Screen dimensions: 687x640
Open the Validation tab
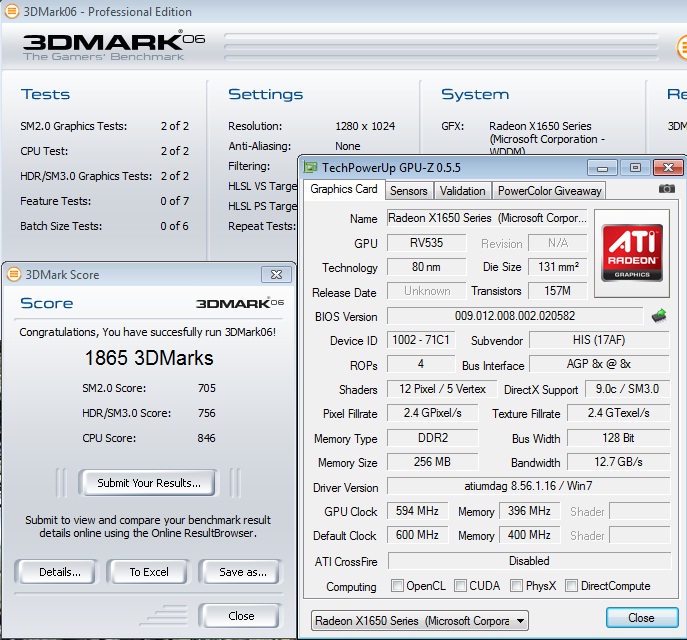[x=463, y=191]
